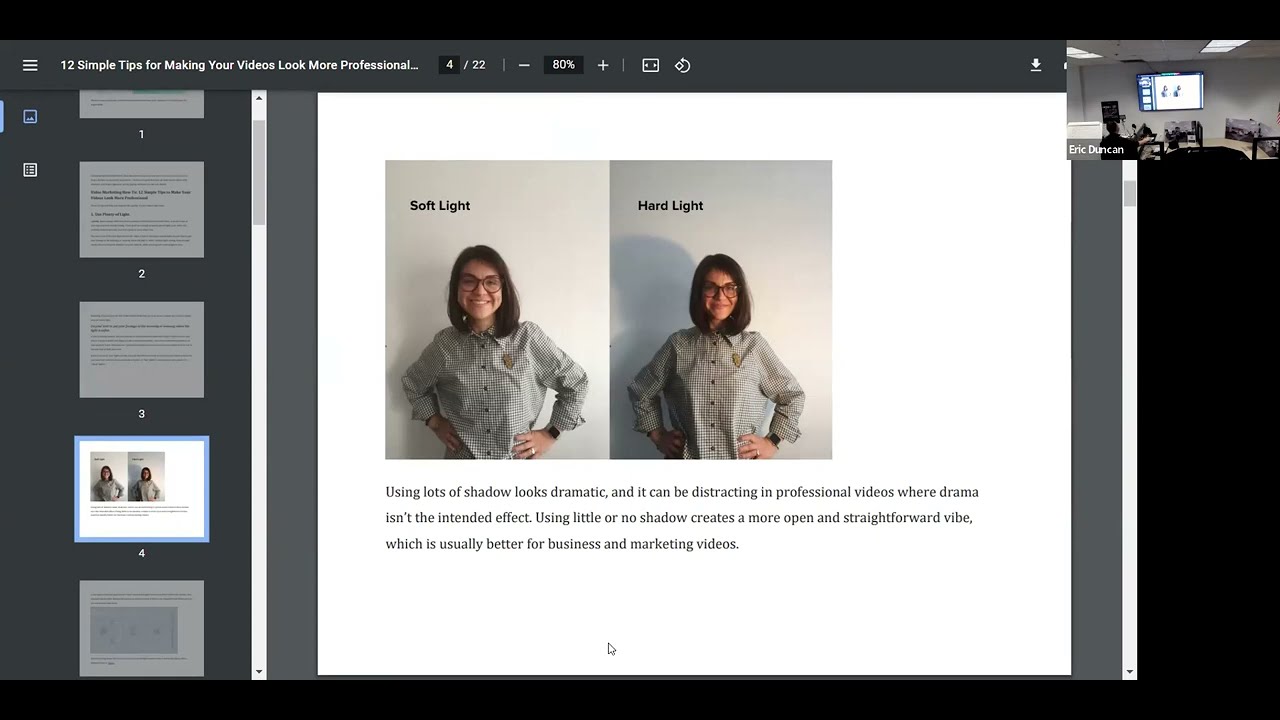Edit the current page number field
This screenshot has height=720, width=1280.
[x=449, y=65]
